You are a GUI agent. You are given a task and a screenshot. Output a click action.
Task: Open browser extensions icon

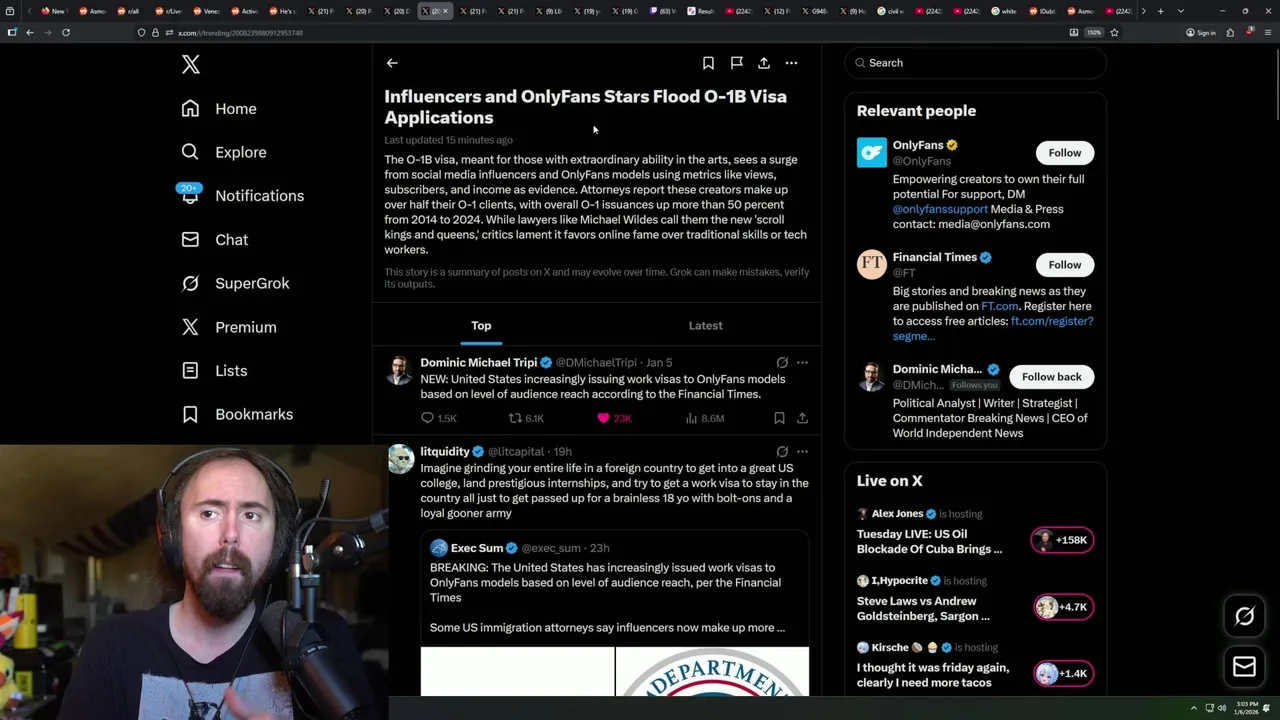point(1230,32)
